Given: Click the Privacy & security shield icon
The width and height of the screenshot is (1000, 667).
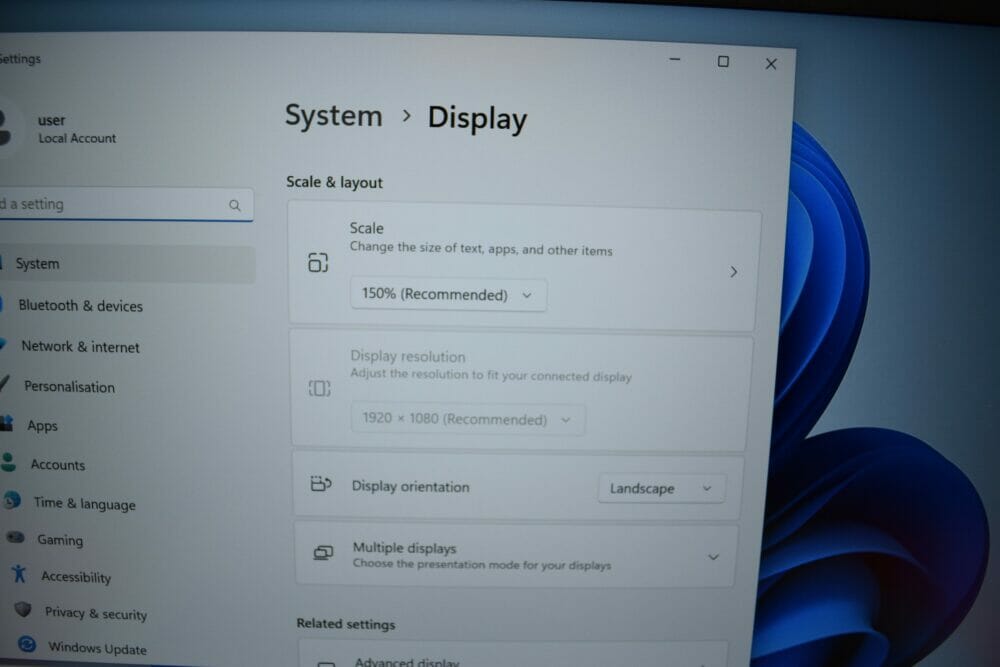Looking at the screenshot, I should pos(23,609).
